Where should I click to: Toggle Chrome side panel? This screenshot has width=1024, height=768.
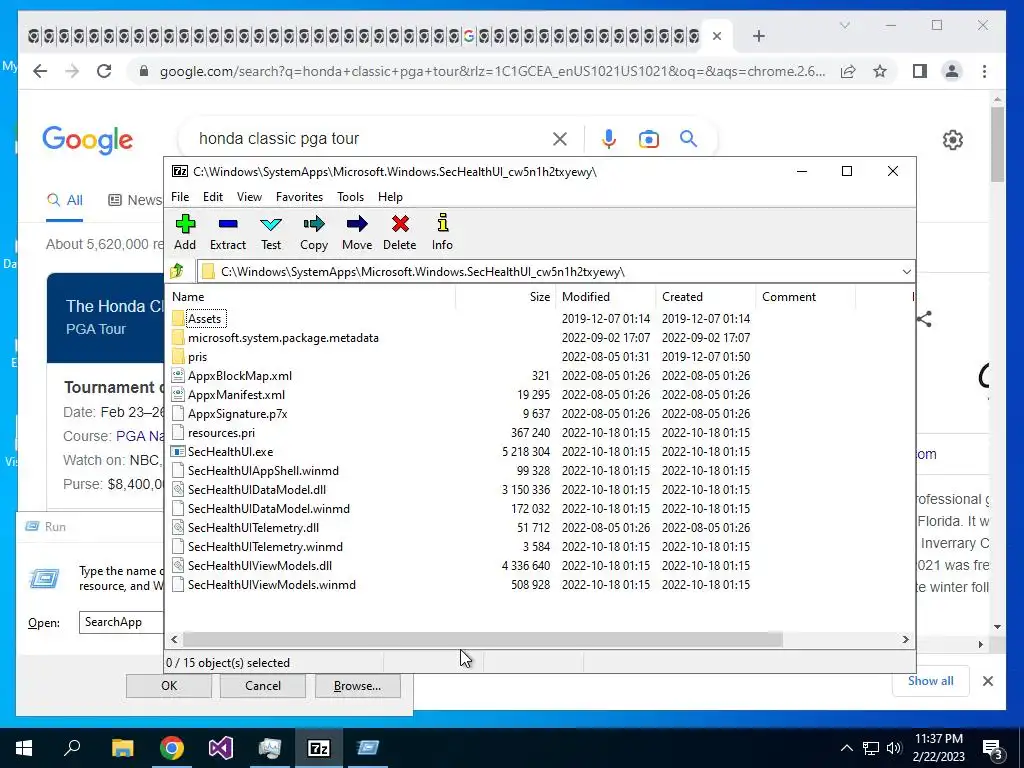pos(920,71)
